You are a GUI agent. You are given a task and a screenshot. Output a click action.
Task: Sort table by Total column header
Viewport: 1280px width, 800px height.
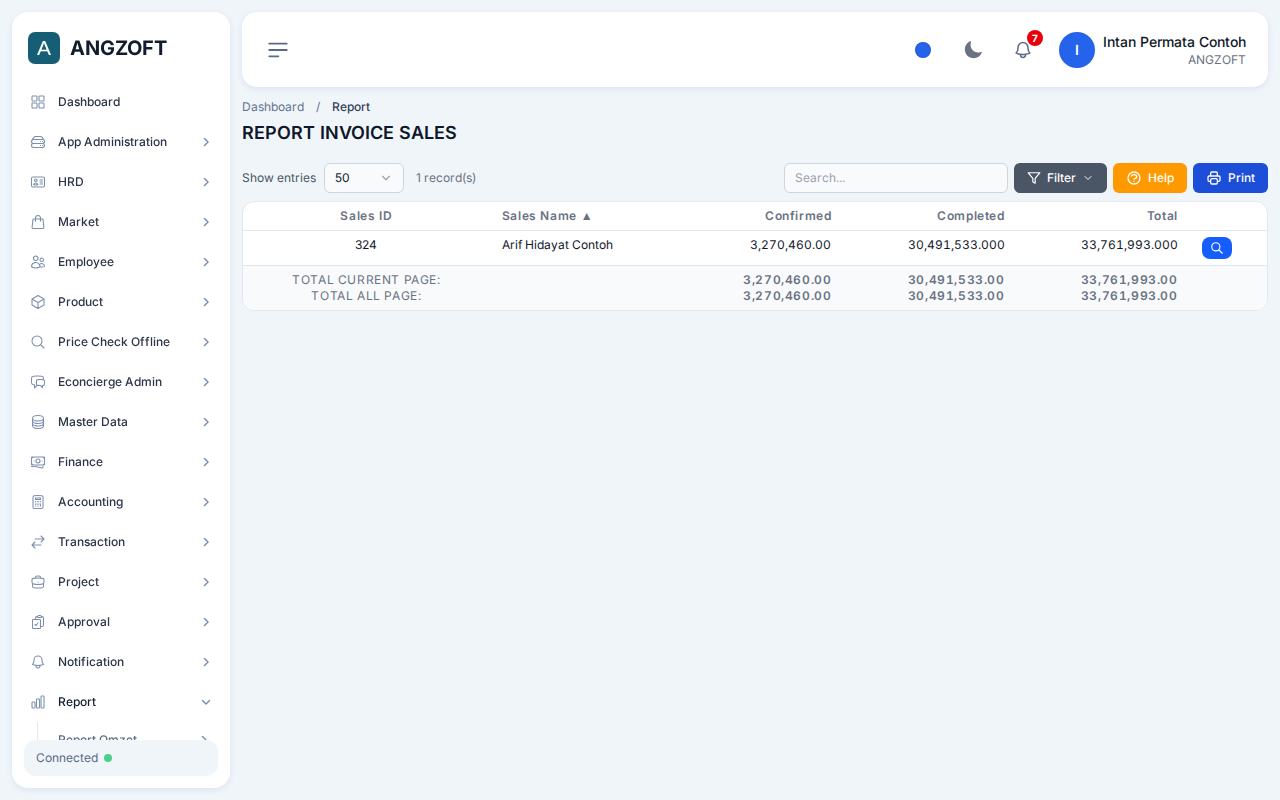pyautogui.click(x=1162, y=216)
